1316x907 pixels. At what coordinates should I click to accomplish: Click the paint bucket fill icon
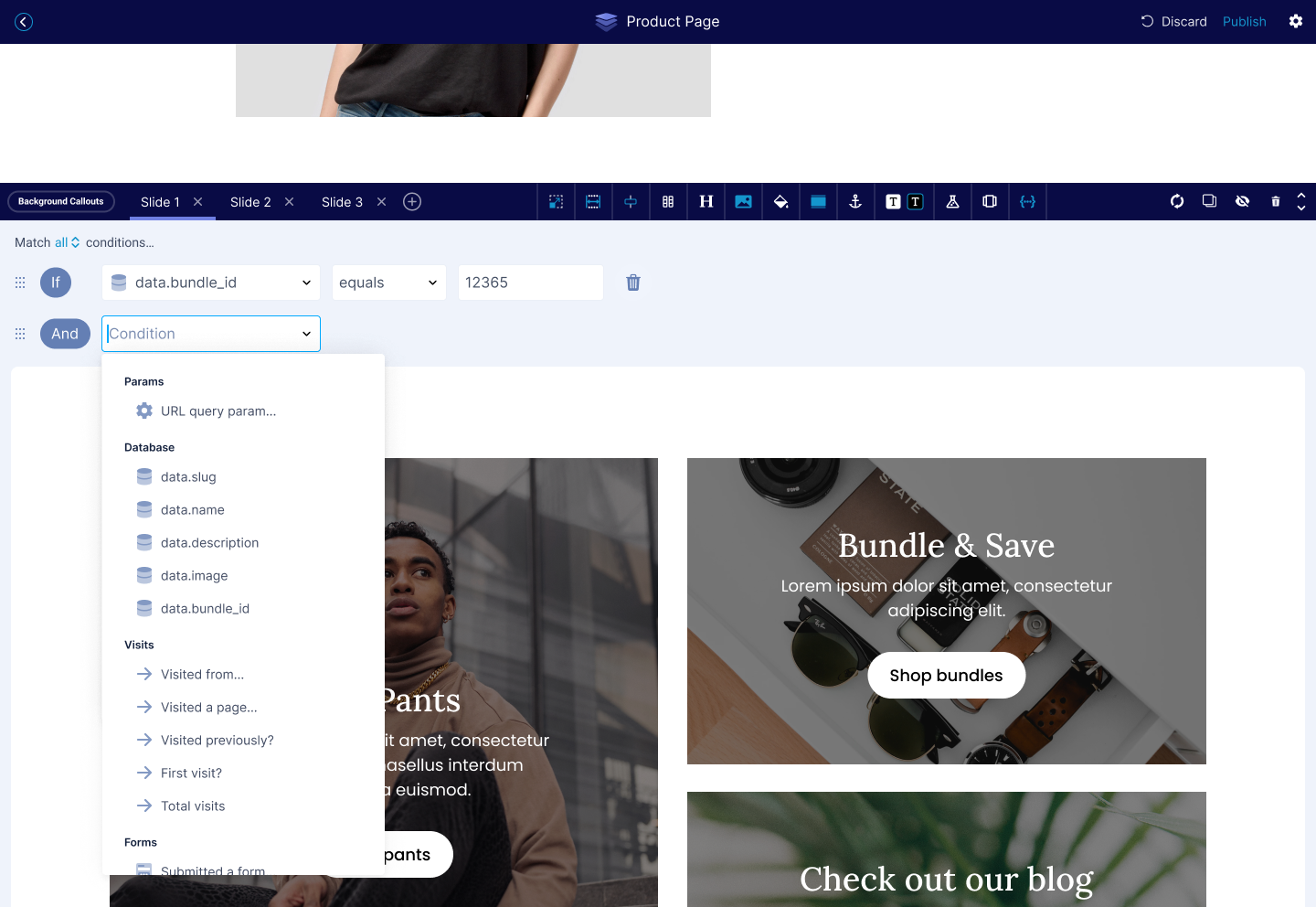tap(780, 202)
